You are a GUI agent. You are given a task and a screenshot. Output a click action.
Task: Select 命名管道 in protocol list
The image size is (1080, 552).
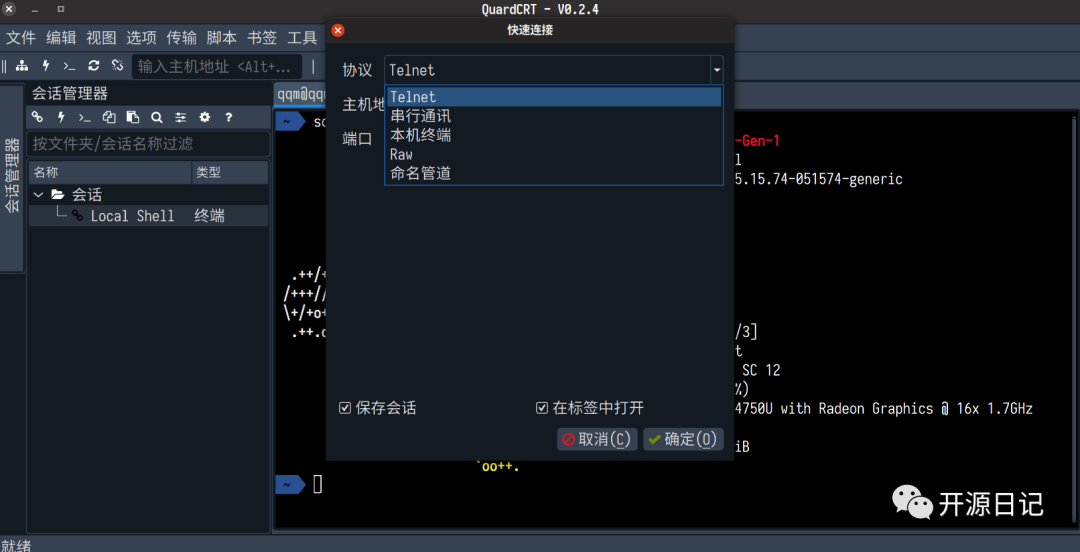pos(554,173)
